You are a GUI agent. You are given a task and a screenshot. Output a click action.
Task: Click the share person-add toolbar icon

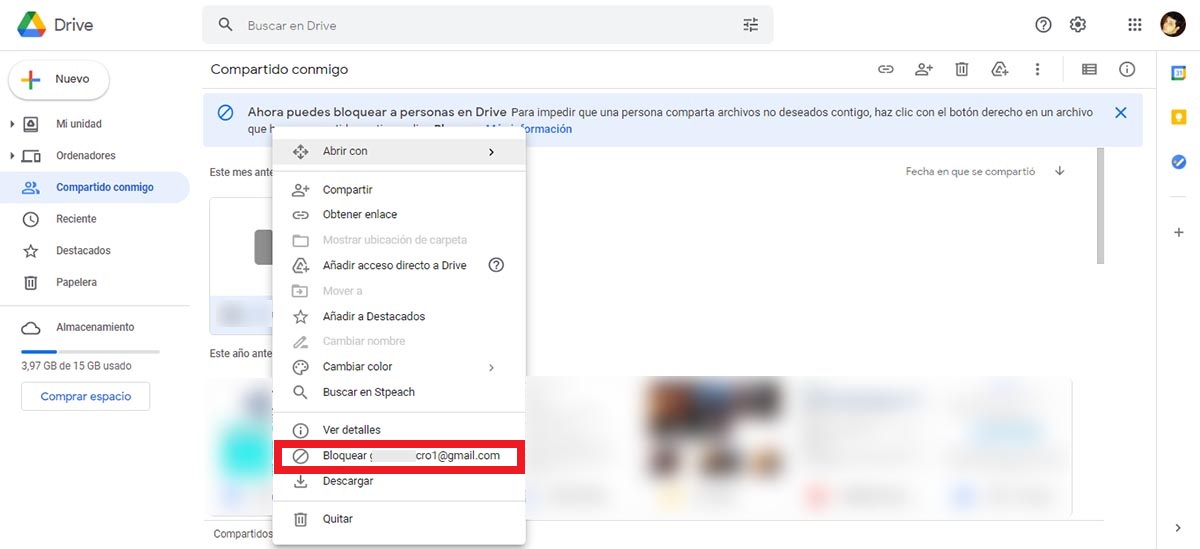923,69
